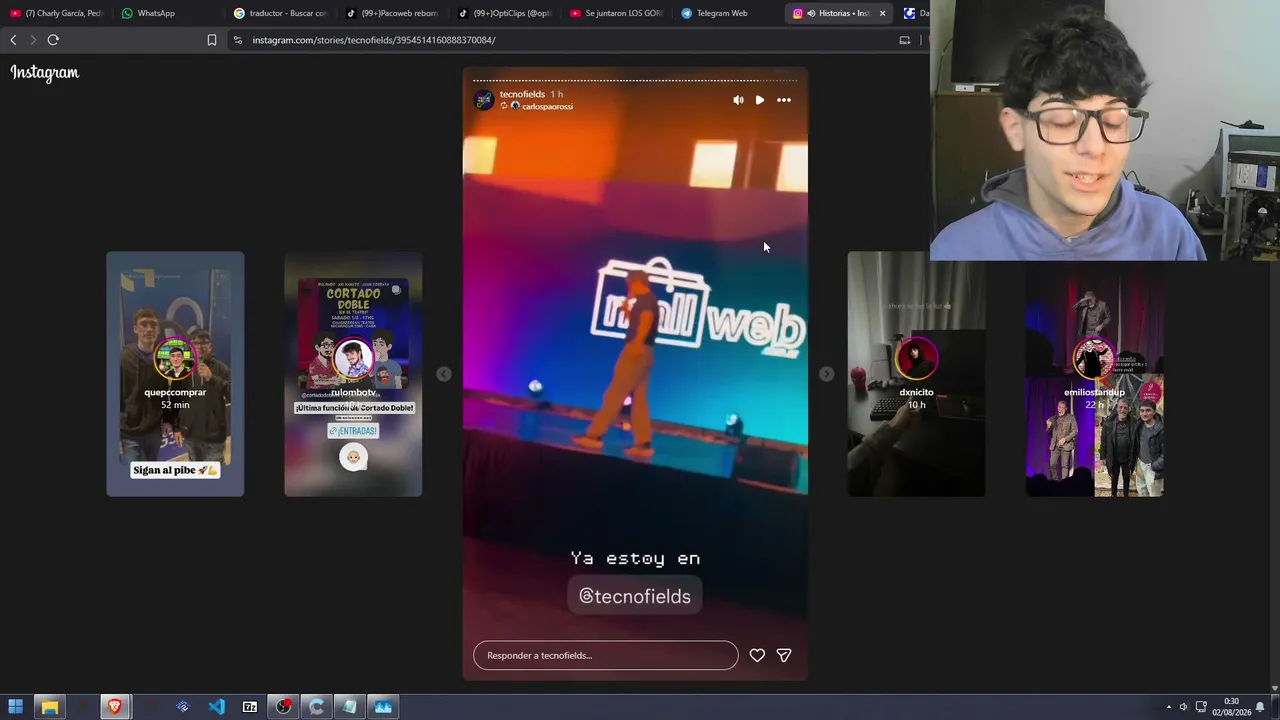Viewport: 1280px width, 720px height.
Task: Open 7-Zip from the taskbar
Action: click(250, 707)
